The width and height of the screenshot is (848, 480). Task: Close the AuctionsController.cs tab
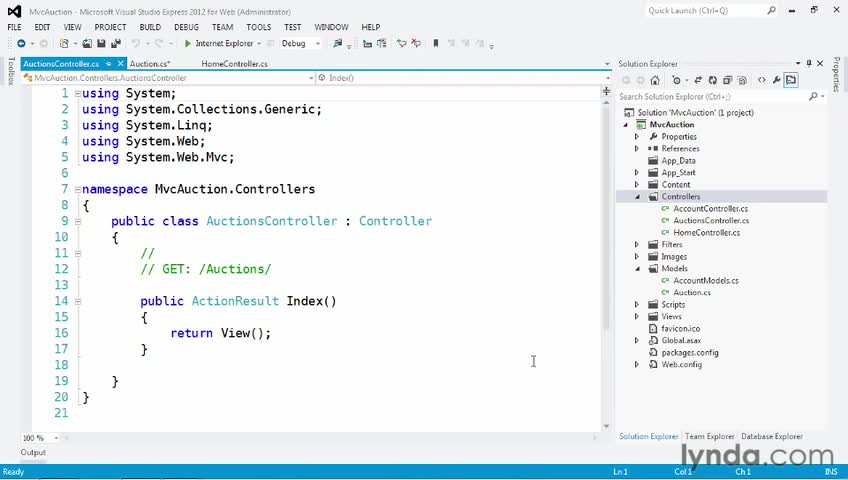(121, 63)
